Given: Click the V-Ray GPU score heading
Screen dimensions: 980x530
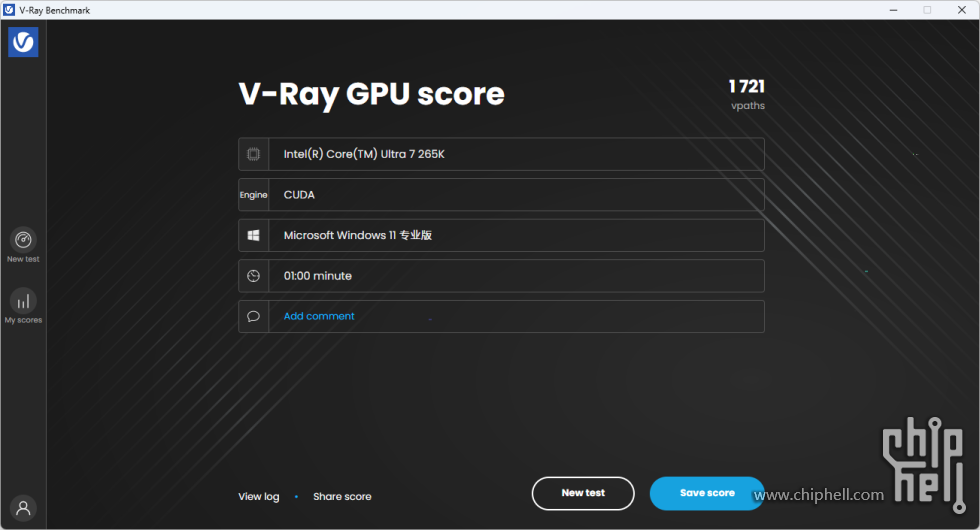Looking at the screenshot, I should tap(371, 94).
